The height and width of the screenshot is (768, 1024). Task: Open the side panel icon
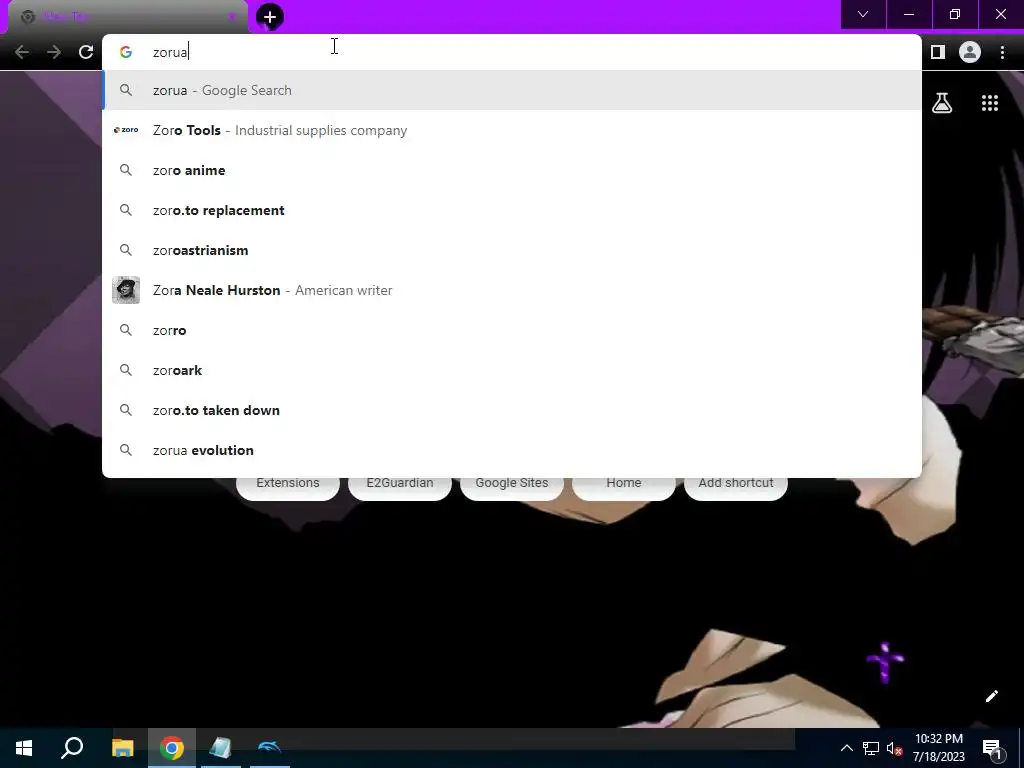[x=938, y=52]
